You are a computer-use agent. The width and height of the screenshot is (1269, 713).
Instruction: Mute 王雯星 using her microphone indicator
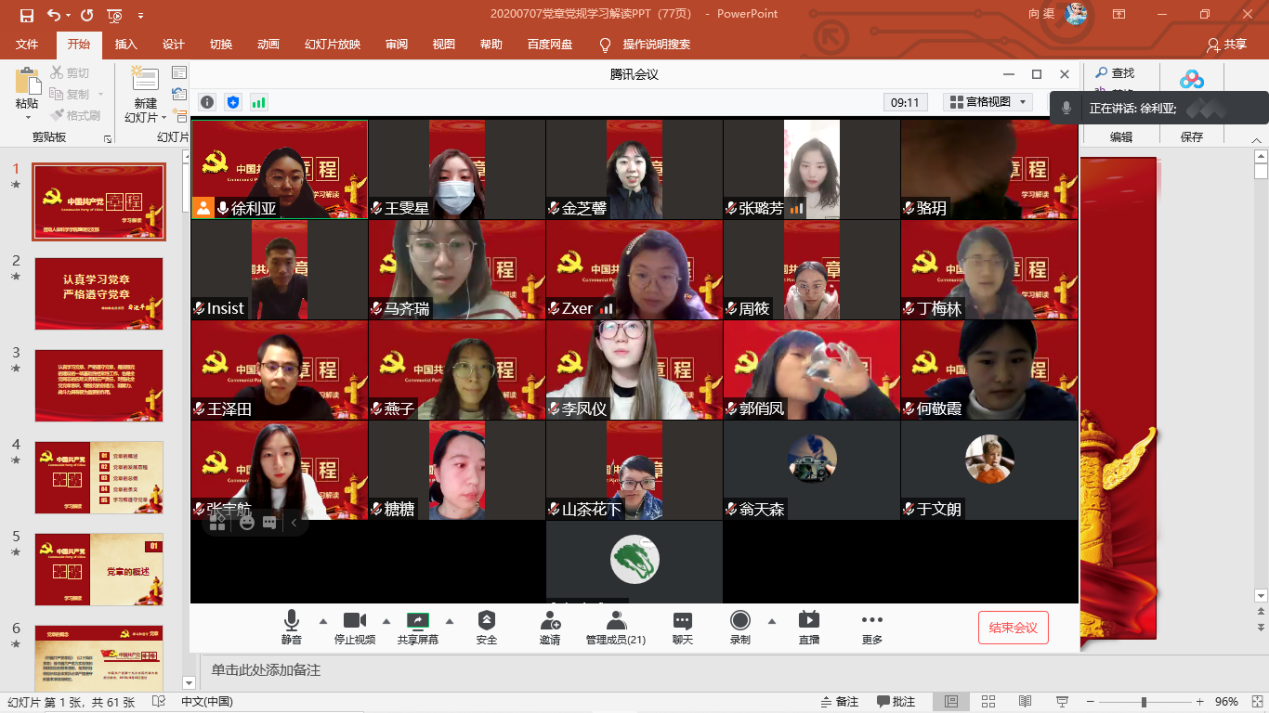pyautogui.click(x=377, y=207)
